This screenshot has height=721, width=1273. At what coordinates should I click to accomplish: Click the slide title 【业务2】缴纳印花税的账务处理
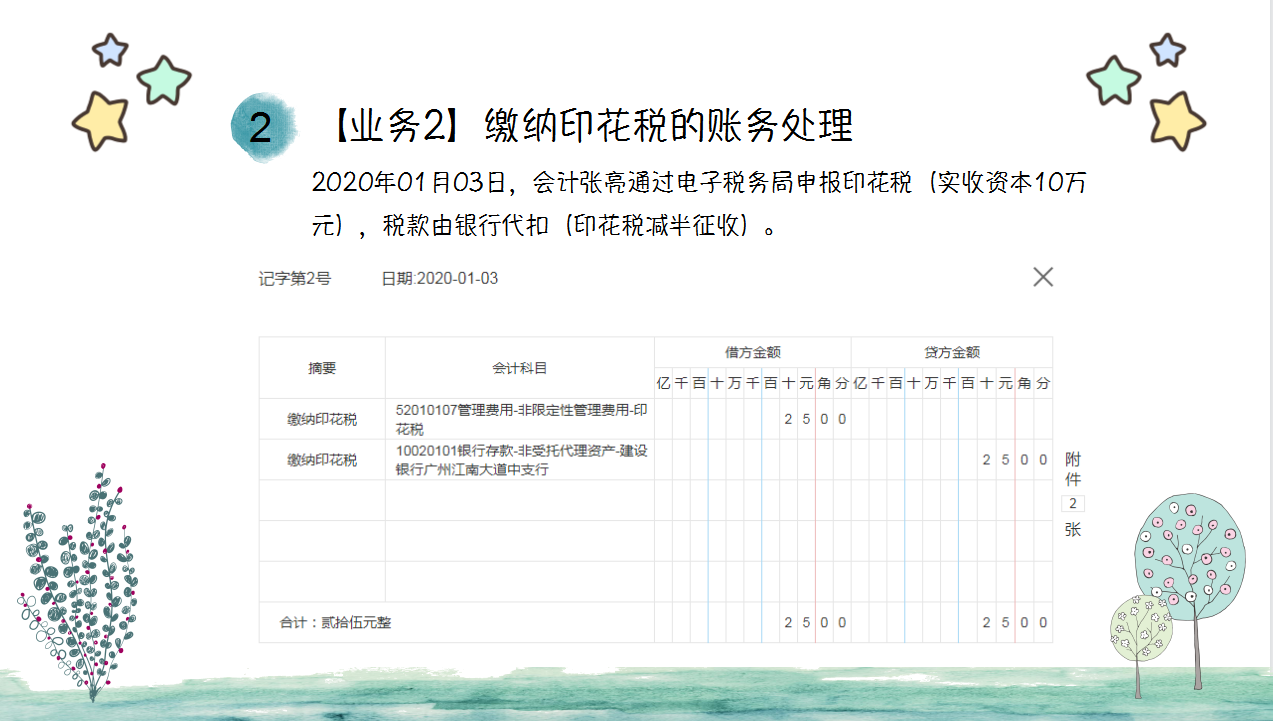[590, 127]
